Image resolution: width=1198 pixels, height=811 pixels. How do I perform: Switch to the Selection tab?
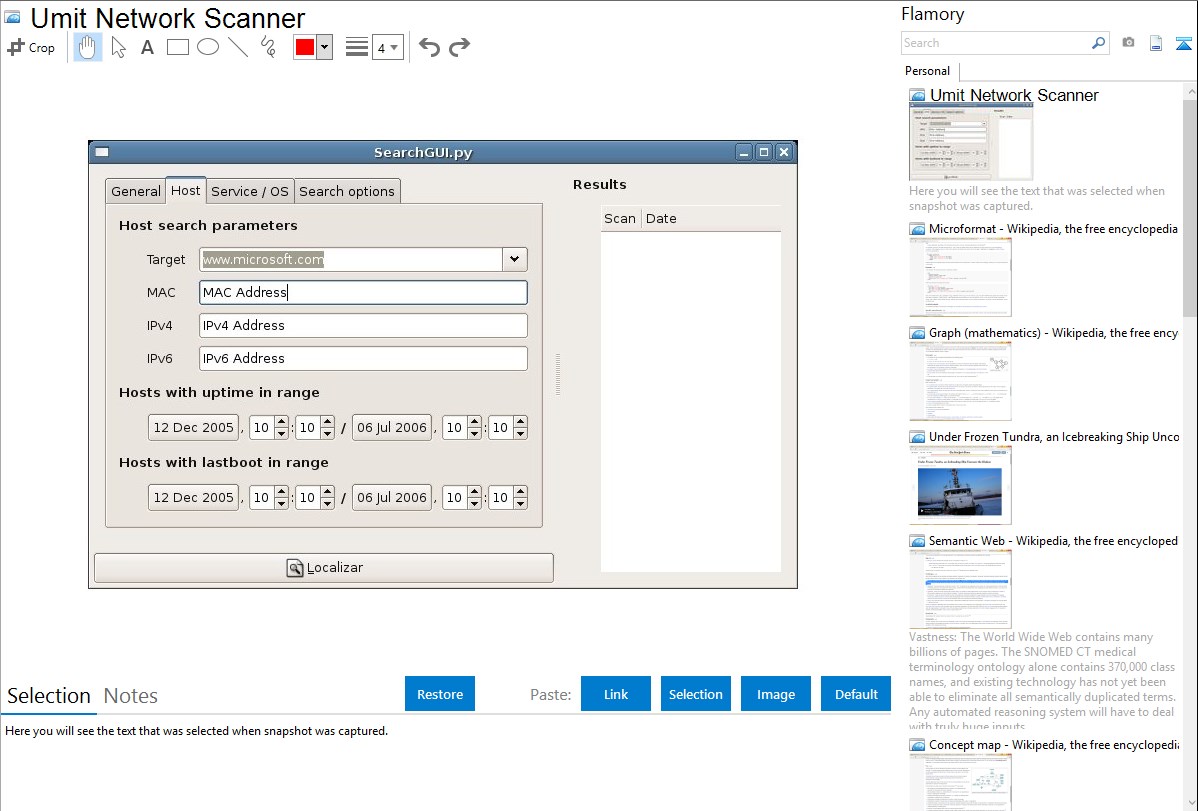(49, 696)
